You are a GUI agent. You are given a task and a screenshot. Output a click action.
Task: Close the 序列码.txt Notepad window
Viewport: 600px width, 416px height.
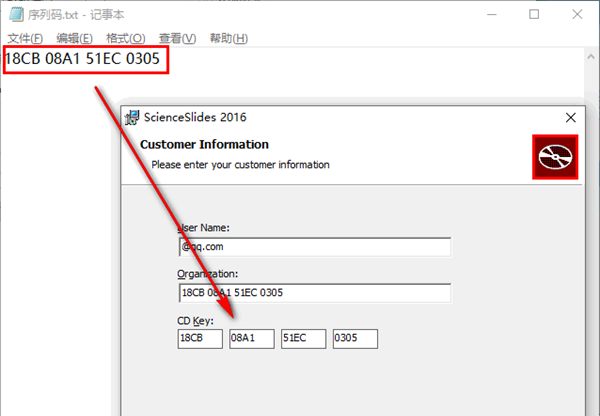(577, 15)
